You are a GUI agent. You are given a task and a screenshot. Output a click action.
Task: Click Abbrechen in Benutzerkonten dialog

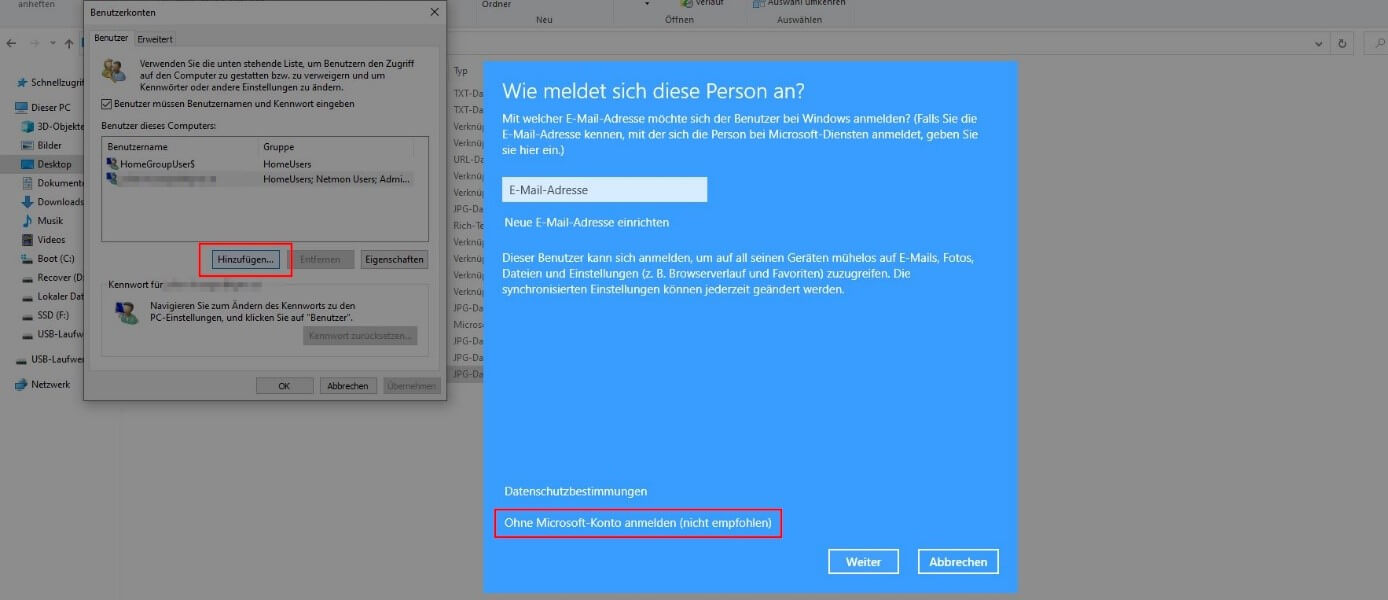pos(348,386)
